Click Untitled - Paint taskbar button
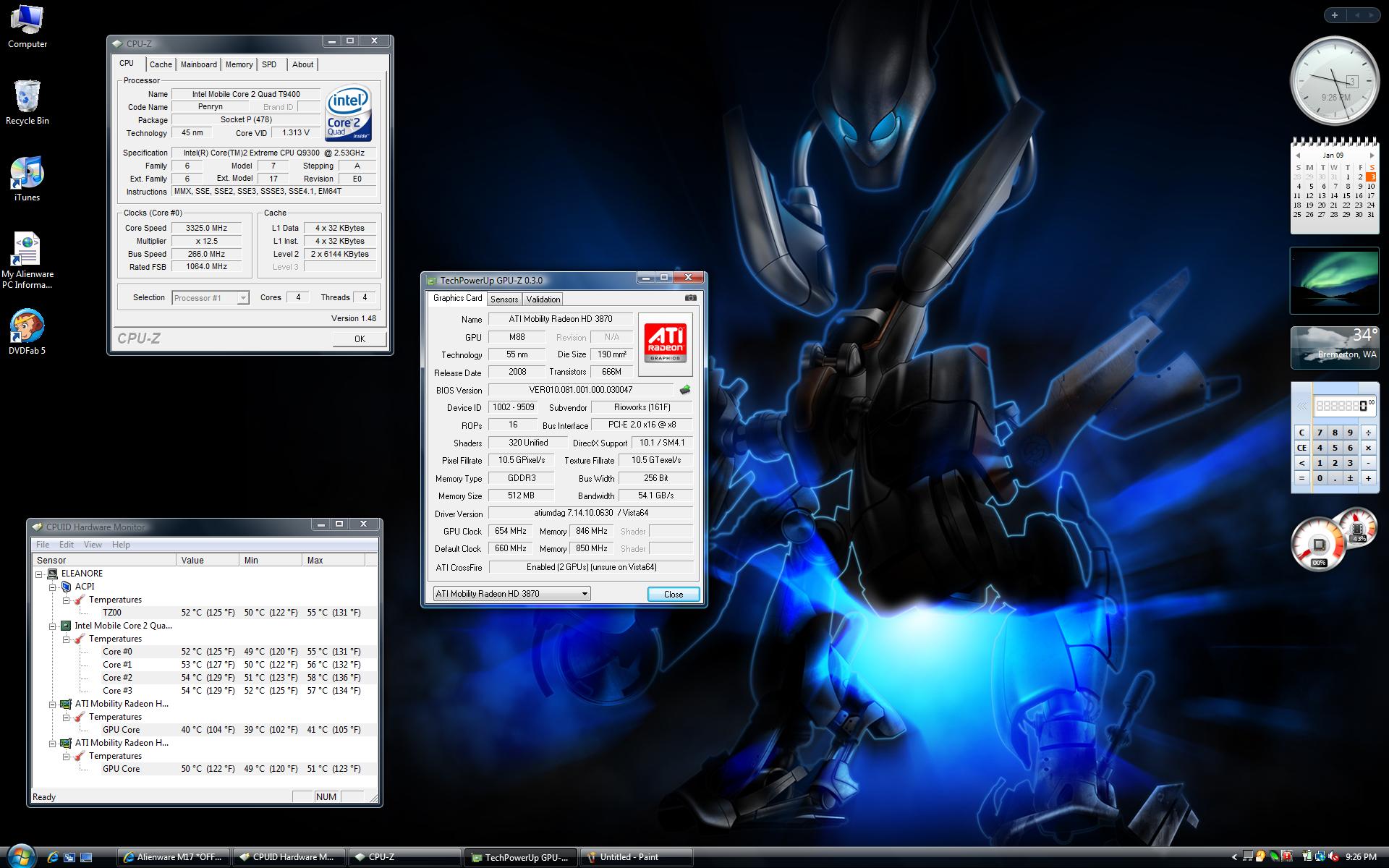Viewport: 1389px width, 868px height. point(636,857)
